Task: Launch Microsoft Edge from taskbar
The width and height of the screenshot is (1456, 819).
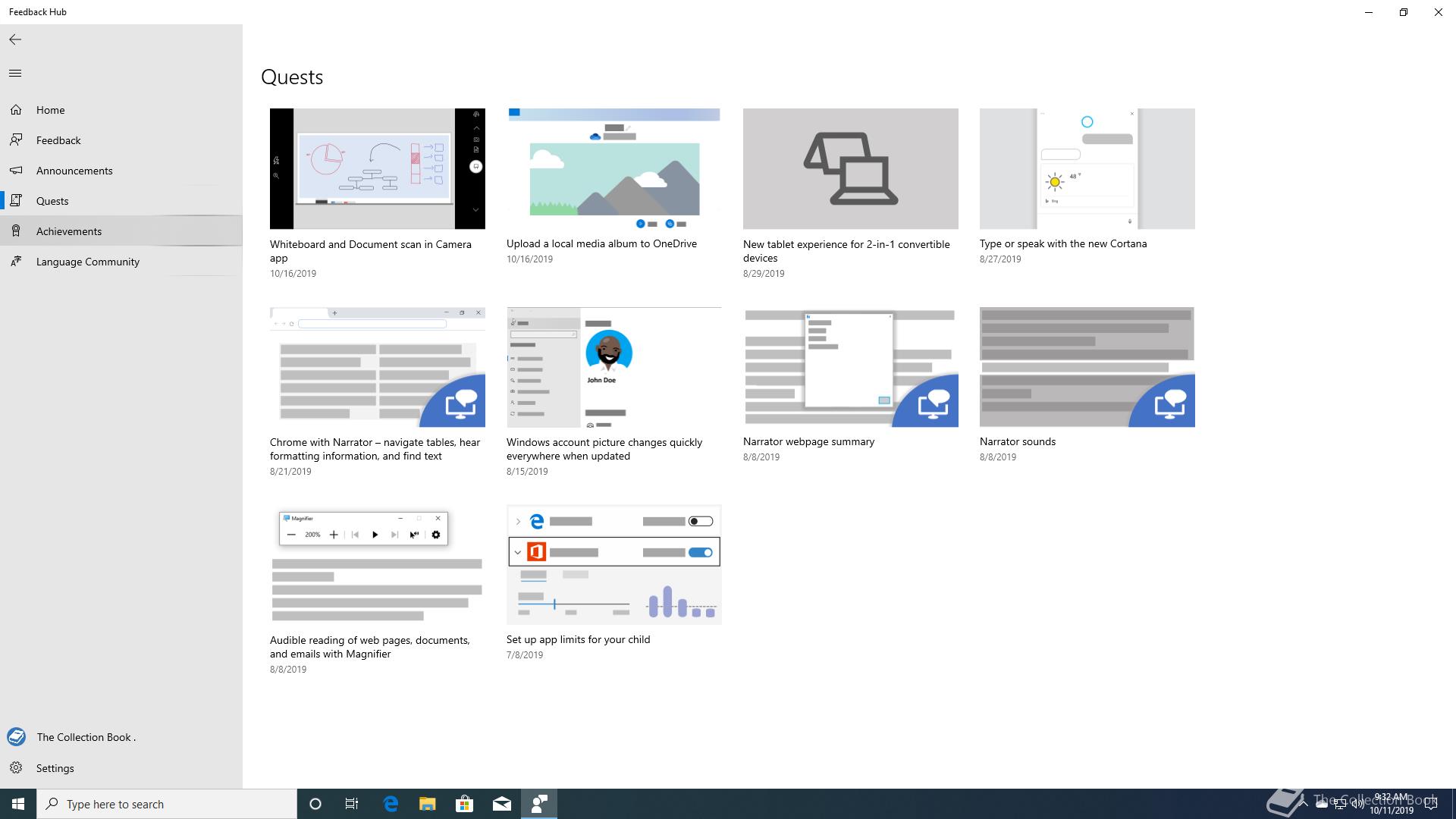Action: [x=391, y=804]
